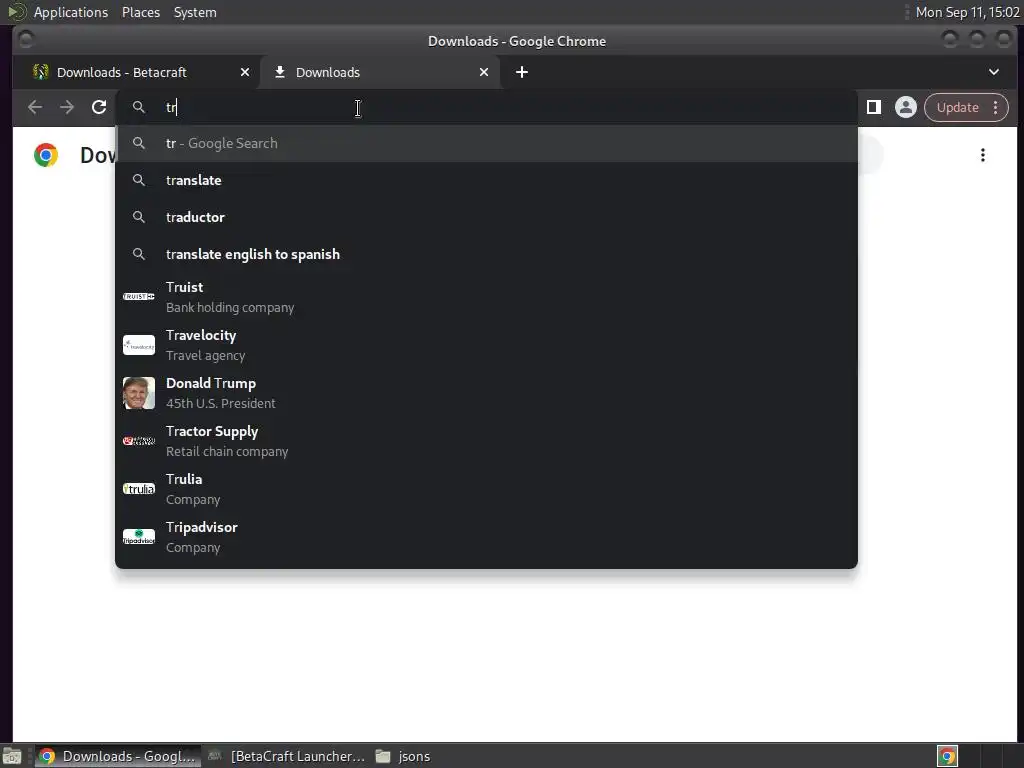This screenshot has height=768, width=1024.
Task: Click the Trulia logo thumbnail
Action: [x=139, y=489]
